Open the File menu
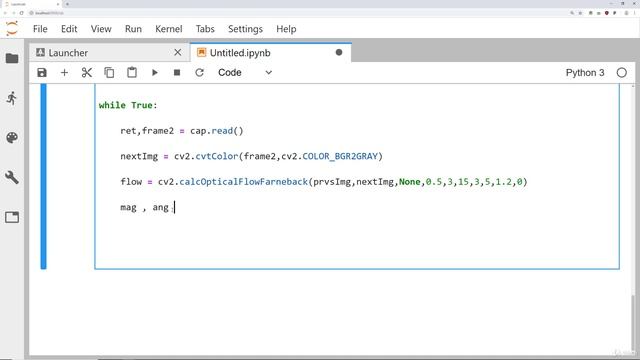 [x=40, y=29]
